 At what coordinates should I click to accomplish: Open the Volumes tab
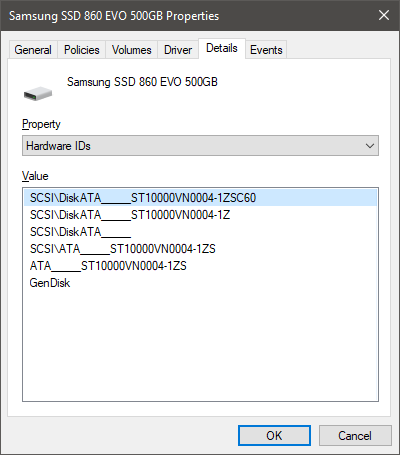[x=131, y=50]
